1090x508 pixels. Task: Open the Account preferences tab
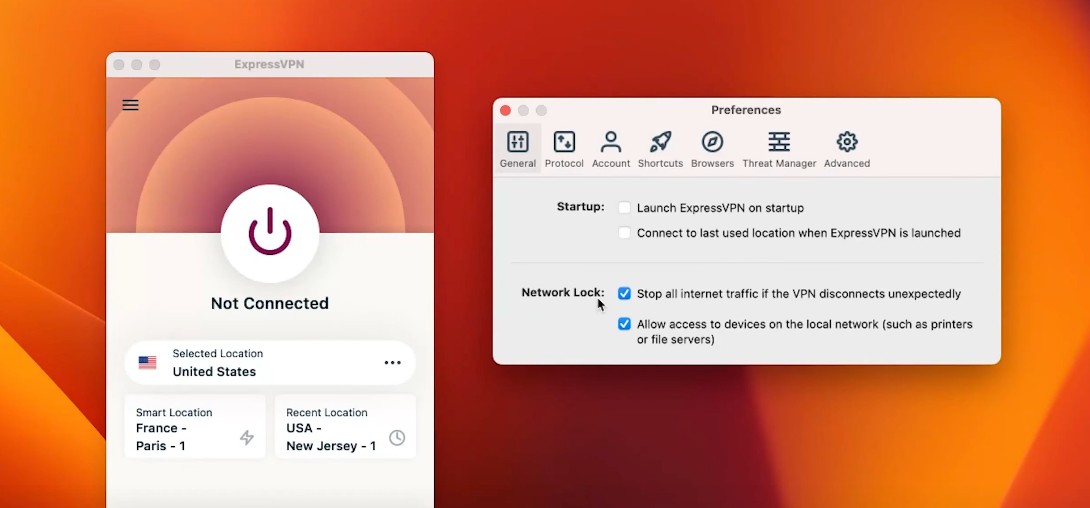point(611,149)
